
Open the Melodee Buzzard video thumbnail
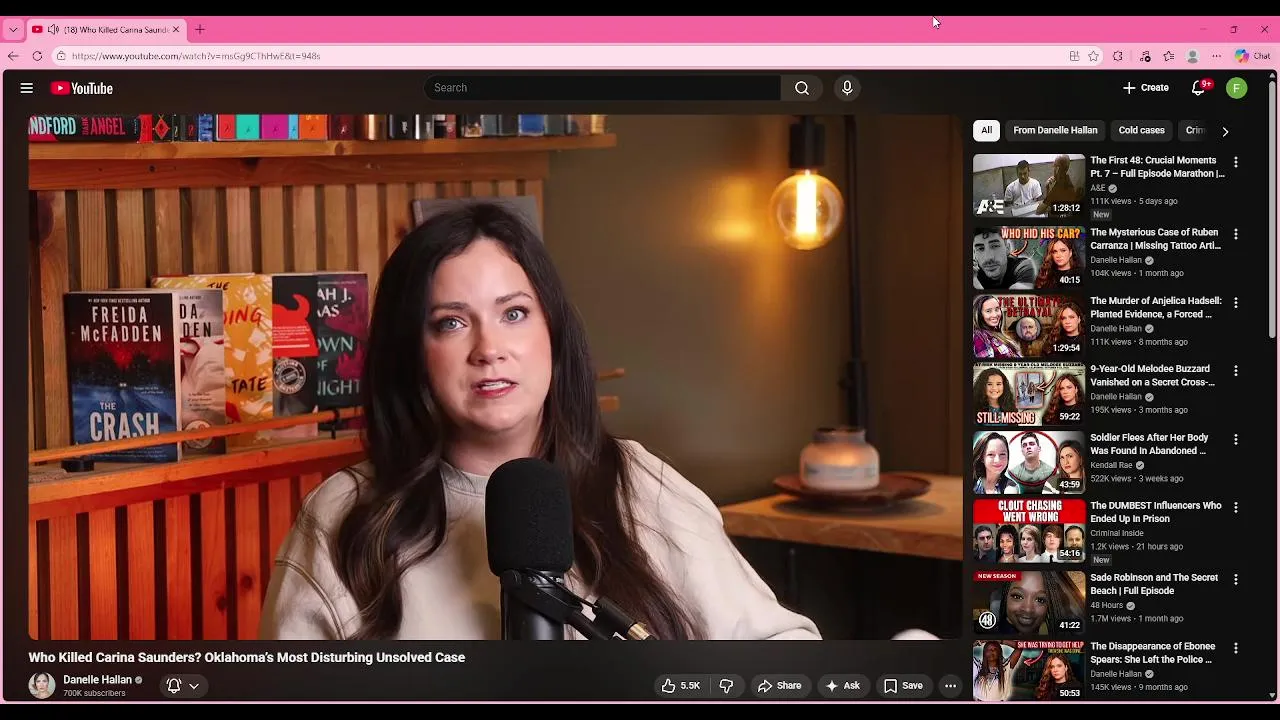pos(1029,394)
